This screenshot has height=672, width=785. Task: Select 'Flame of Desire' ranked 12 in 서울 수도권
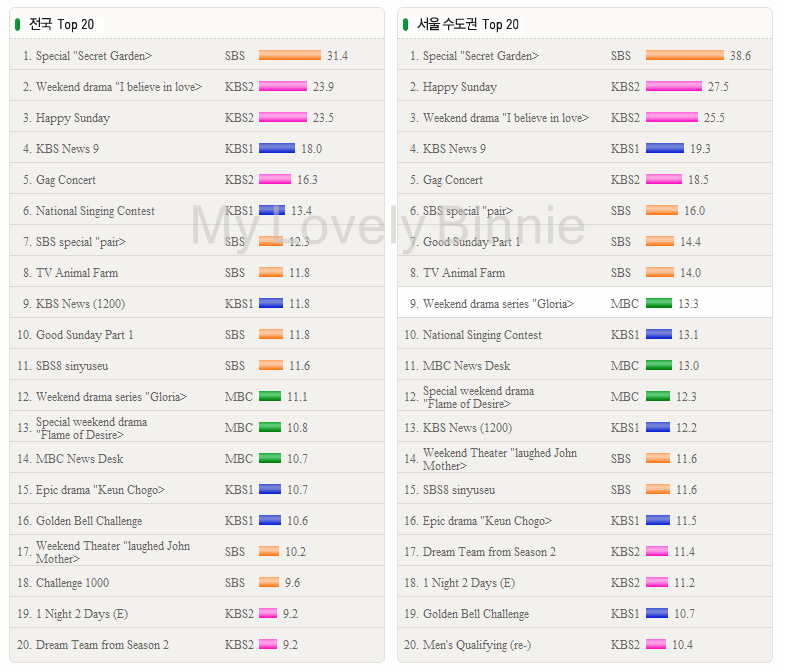click(478, 398)
